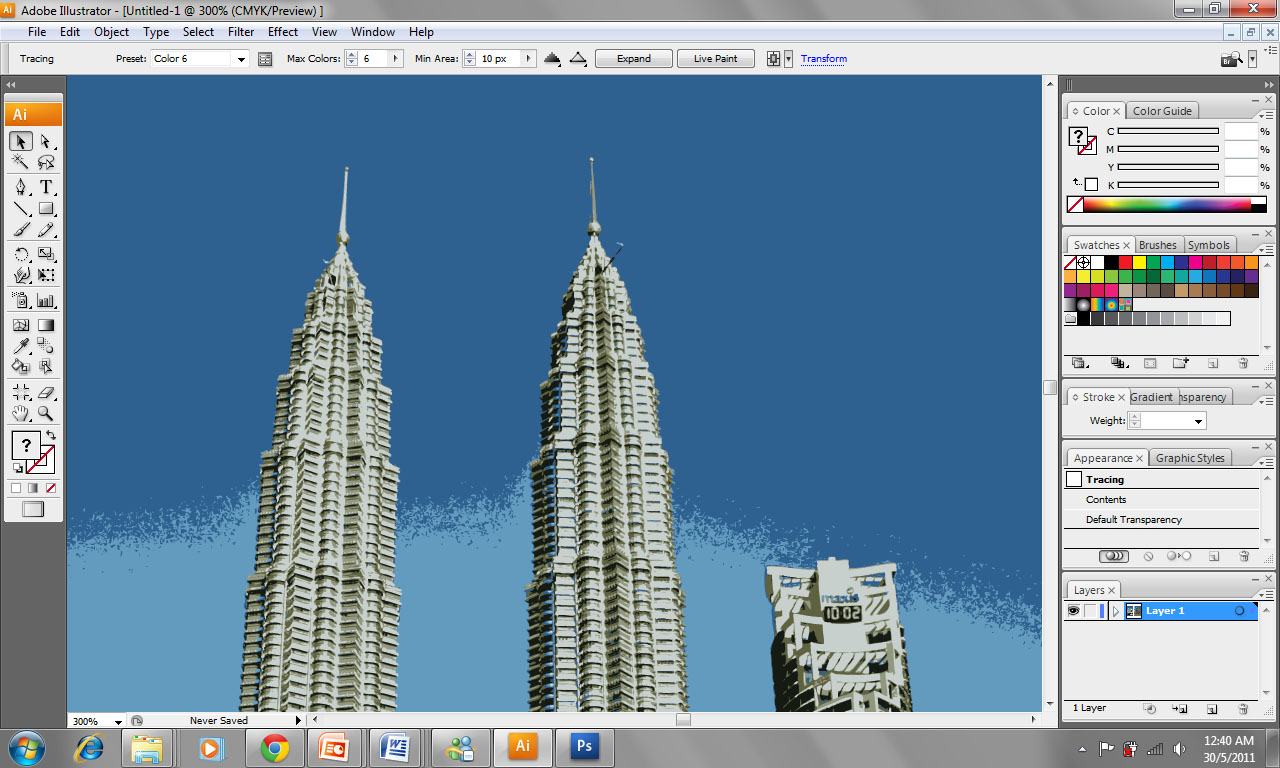This screenshot has width=1280, height=768.
Task: Toggle lock box for Layer 1
Action: 1090,610
